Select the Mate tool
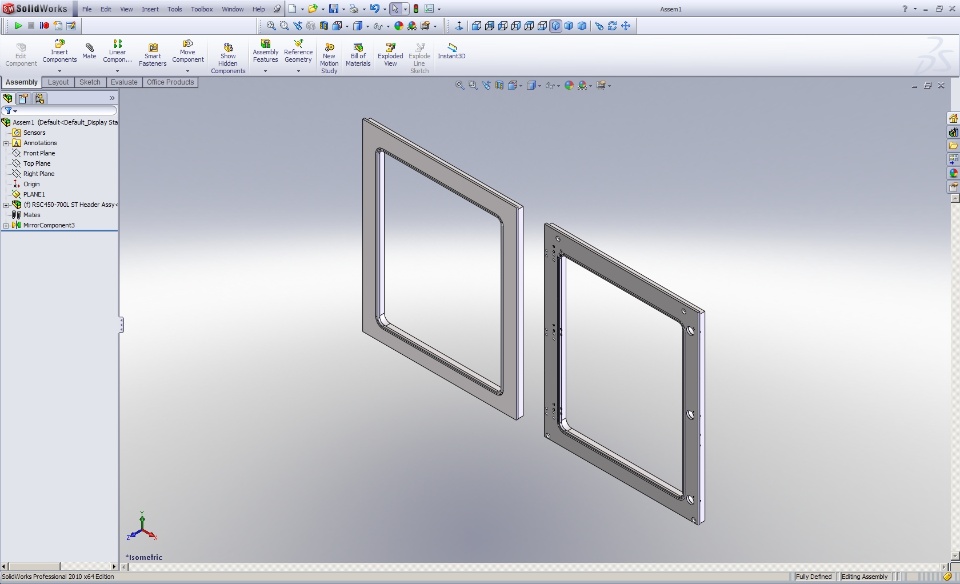 point(89,51)
